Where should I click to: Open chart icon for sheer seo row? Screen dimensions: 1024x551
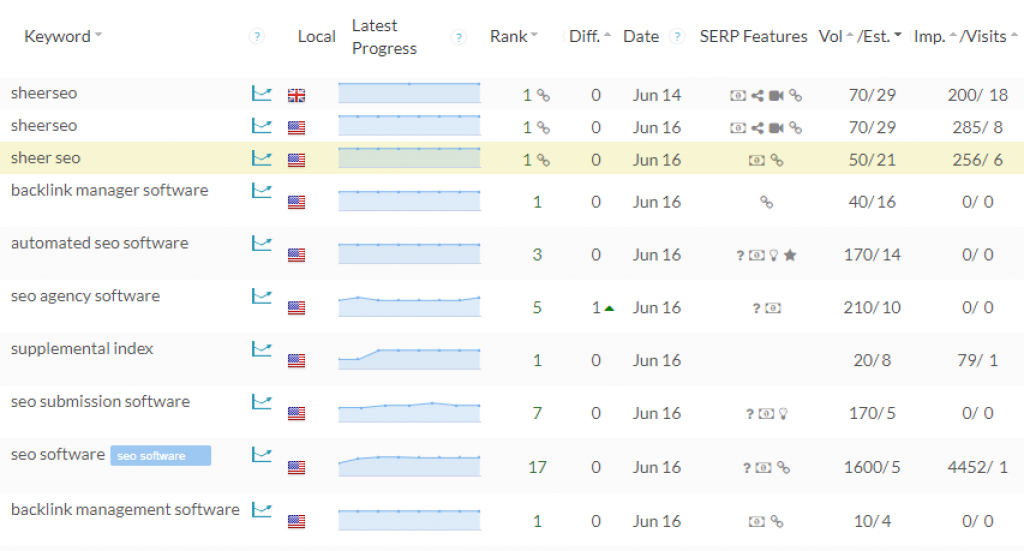(262, 158)
